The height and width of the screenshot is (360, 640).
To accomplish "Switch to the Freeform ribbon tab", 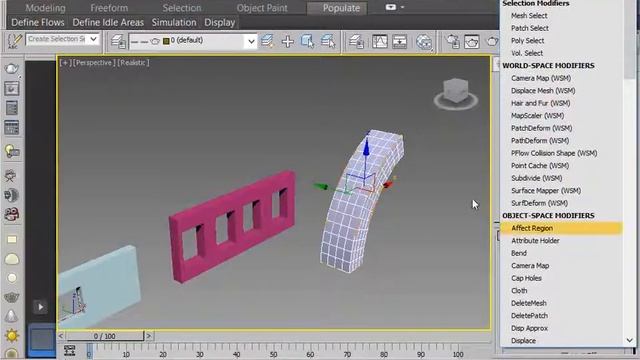I will pos(109,8).
